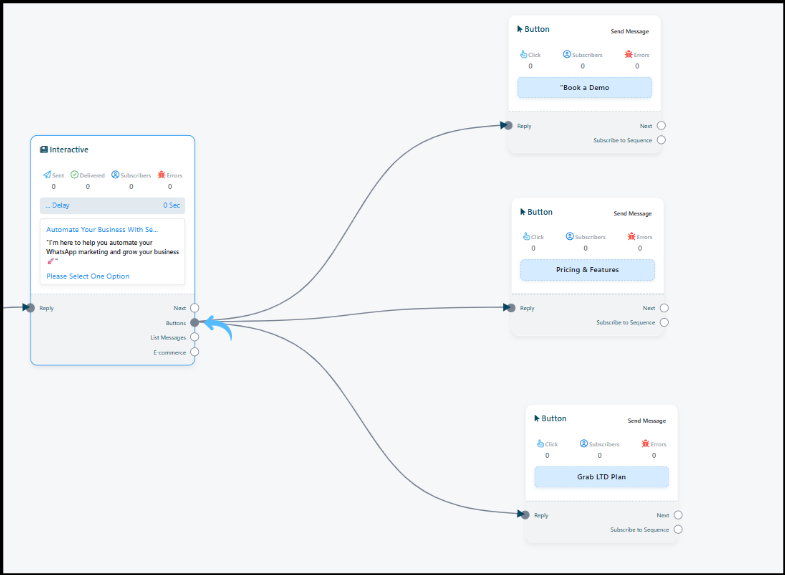The height and width of the screenshot is (575, 785).
Task: Click Subscribe to Sequence port on Book a Demo node
Action: point(661,140)
